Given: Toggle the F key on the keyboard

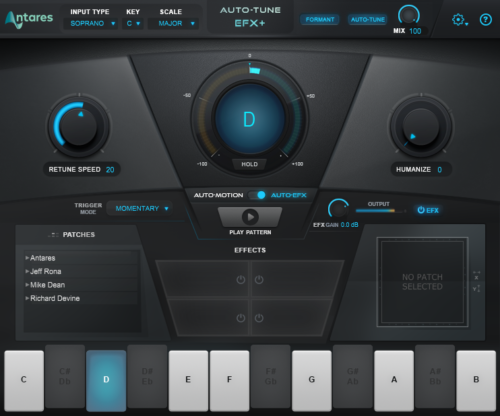Looking at the screenshot, I should tap(229, 380).
